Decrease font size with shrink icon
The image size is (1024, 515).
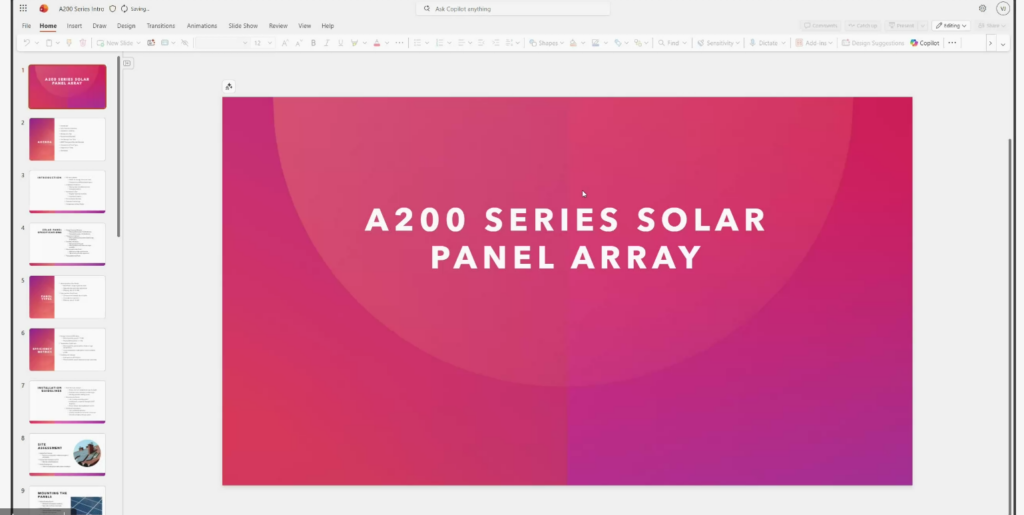298,43
